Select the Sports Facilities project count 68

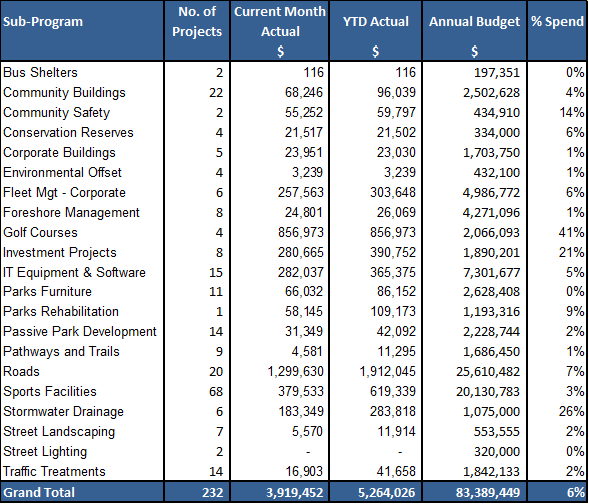(x=216, y=392)
